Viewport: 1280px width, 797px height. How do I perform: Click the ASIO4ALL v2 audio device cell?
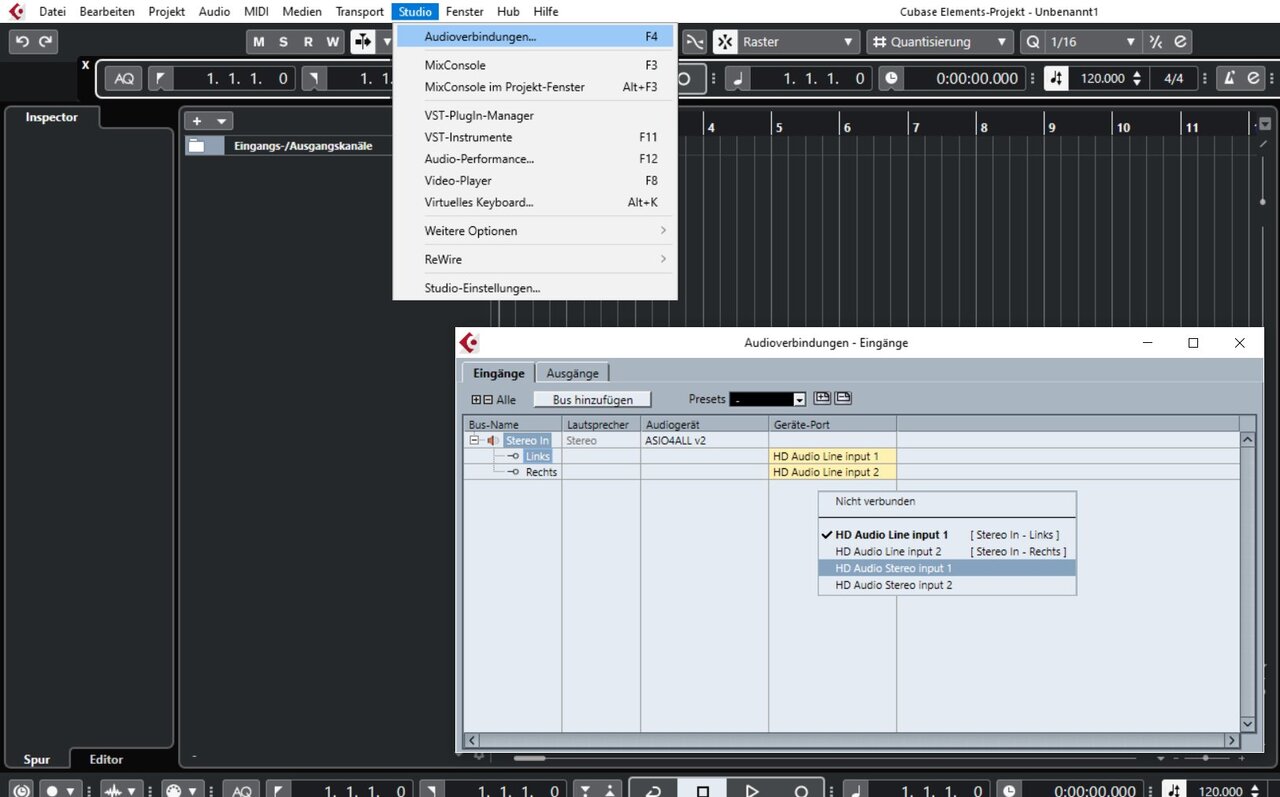(704, 440)
